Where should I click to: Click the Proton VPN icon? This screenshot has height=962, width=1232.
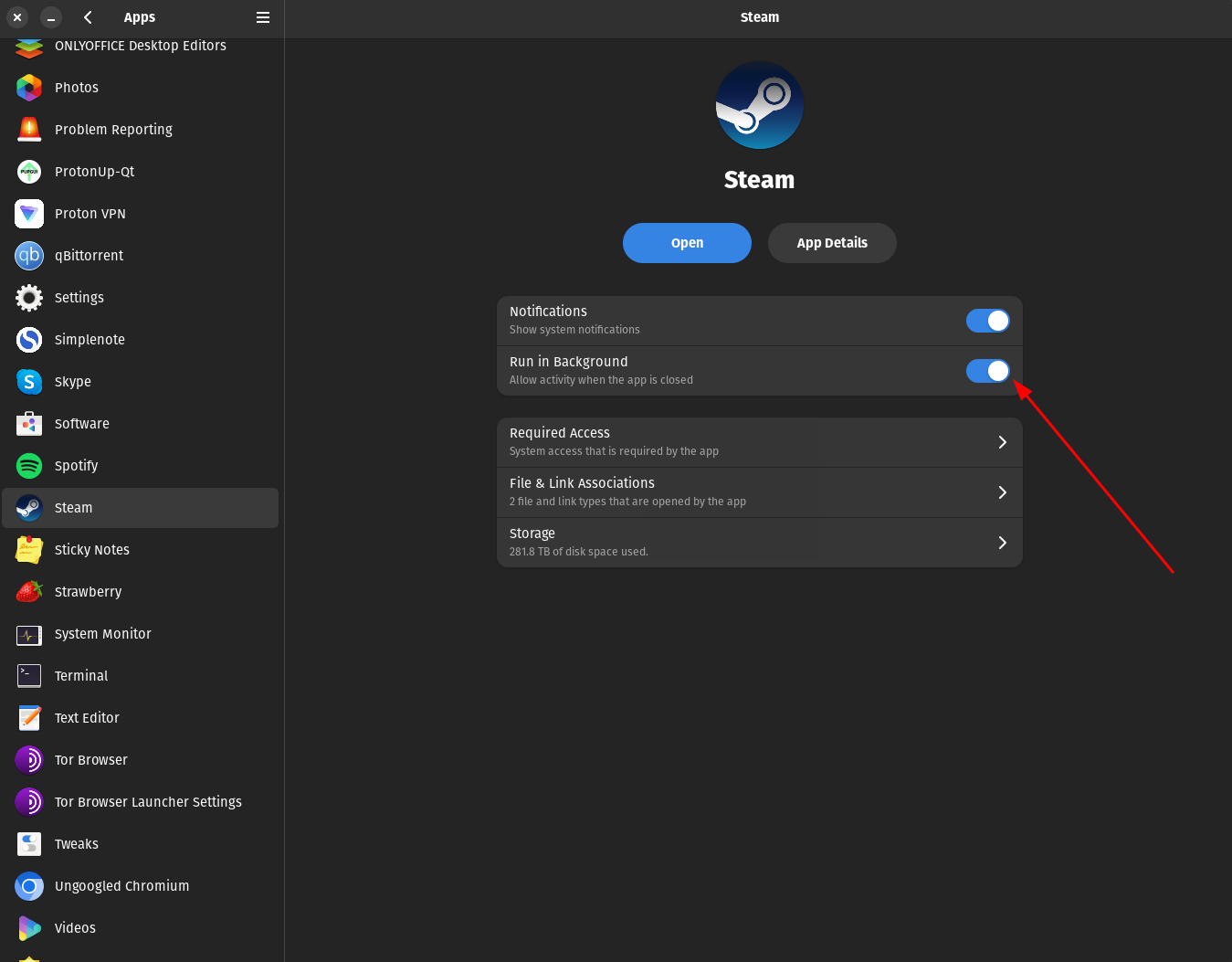pos(29,214)
